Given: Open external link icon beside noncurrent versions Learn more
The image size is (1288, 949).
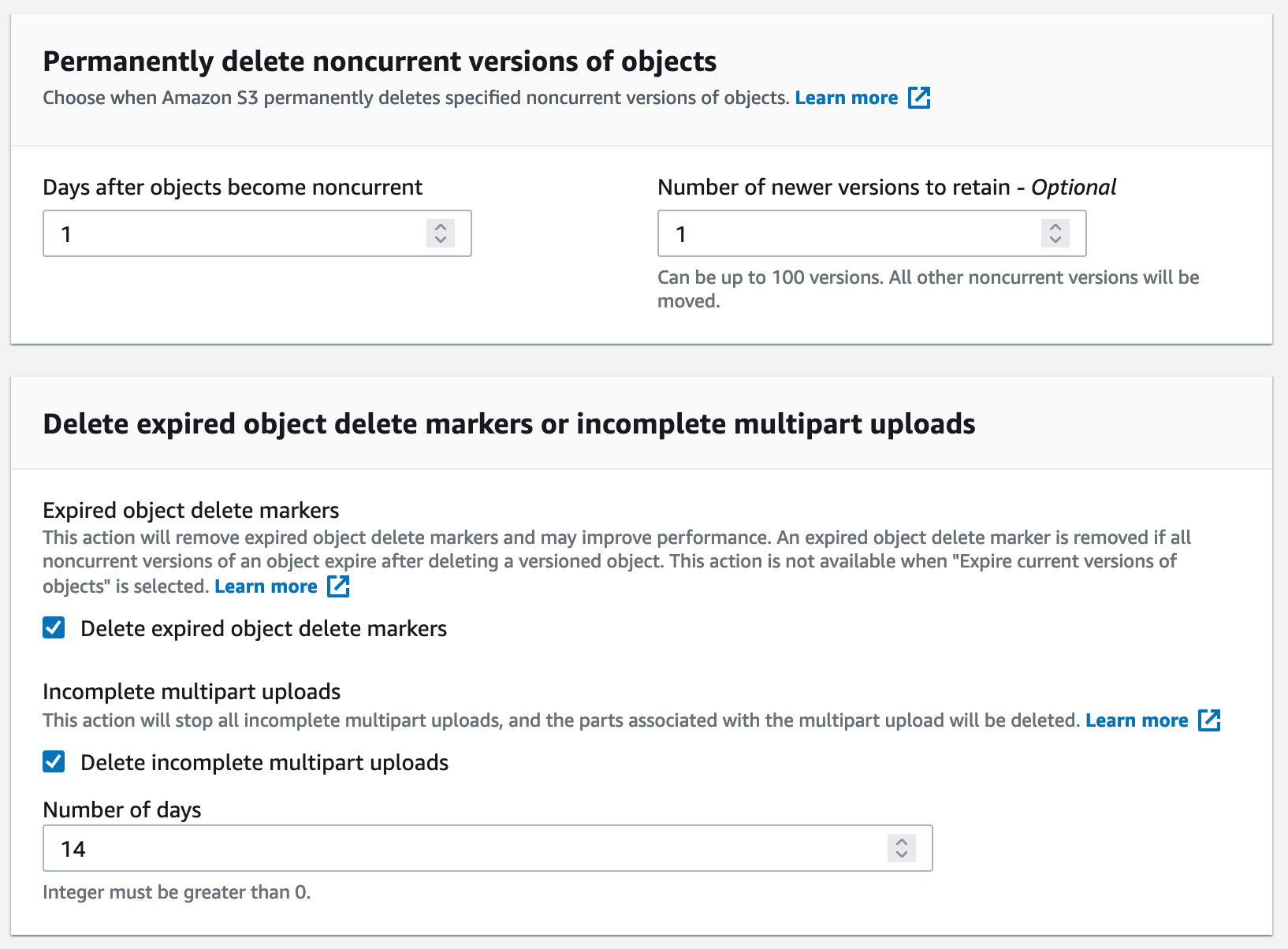Looking at the screenshot, I should tap(919, 98).
